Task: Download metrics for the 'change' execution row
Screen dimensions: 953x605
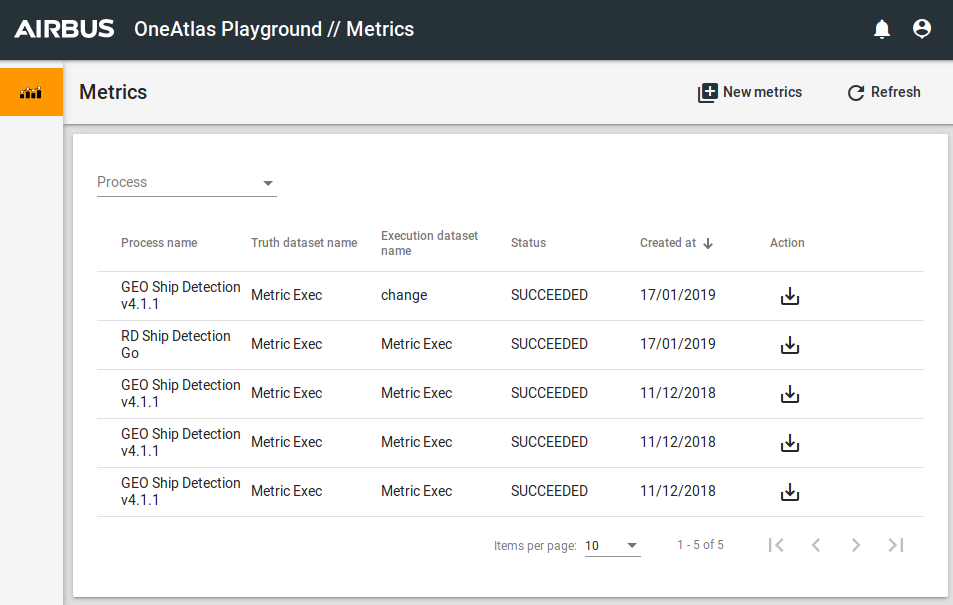Action: (790, 296)
